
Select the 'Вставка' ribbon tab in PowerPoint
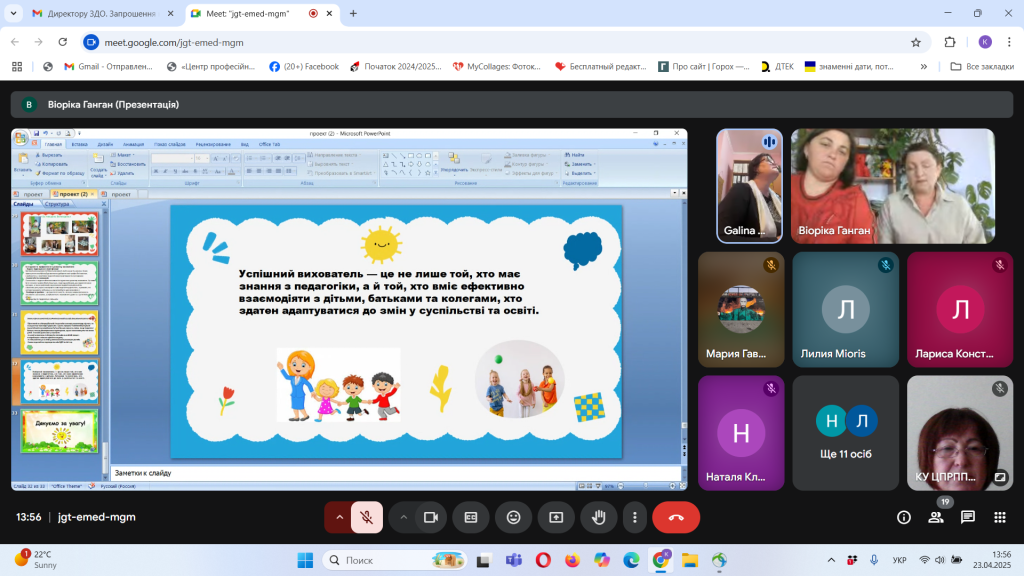point(80,144)
